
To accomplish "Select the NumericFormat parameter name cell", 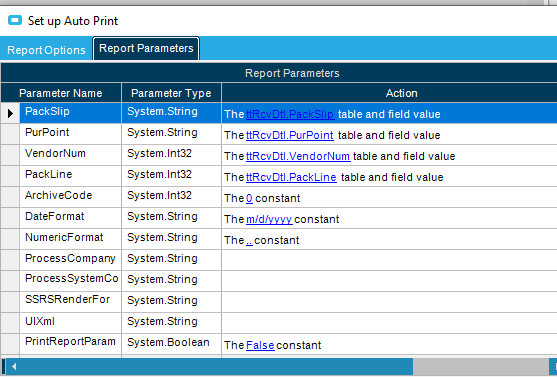I will [70, 239].
